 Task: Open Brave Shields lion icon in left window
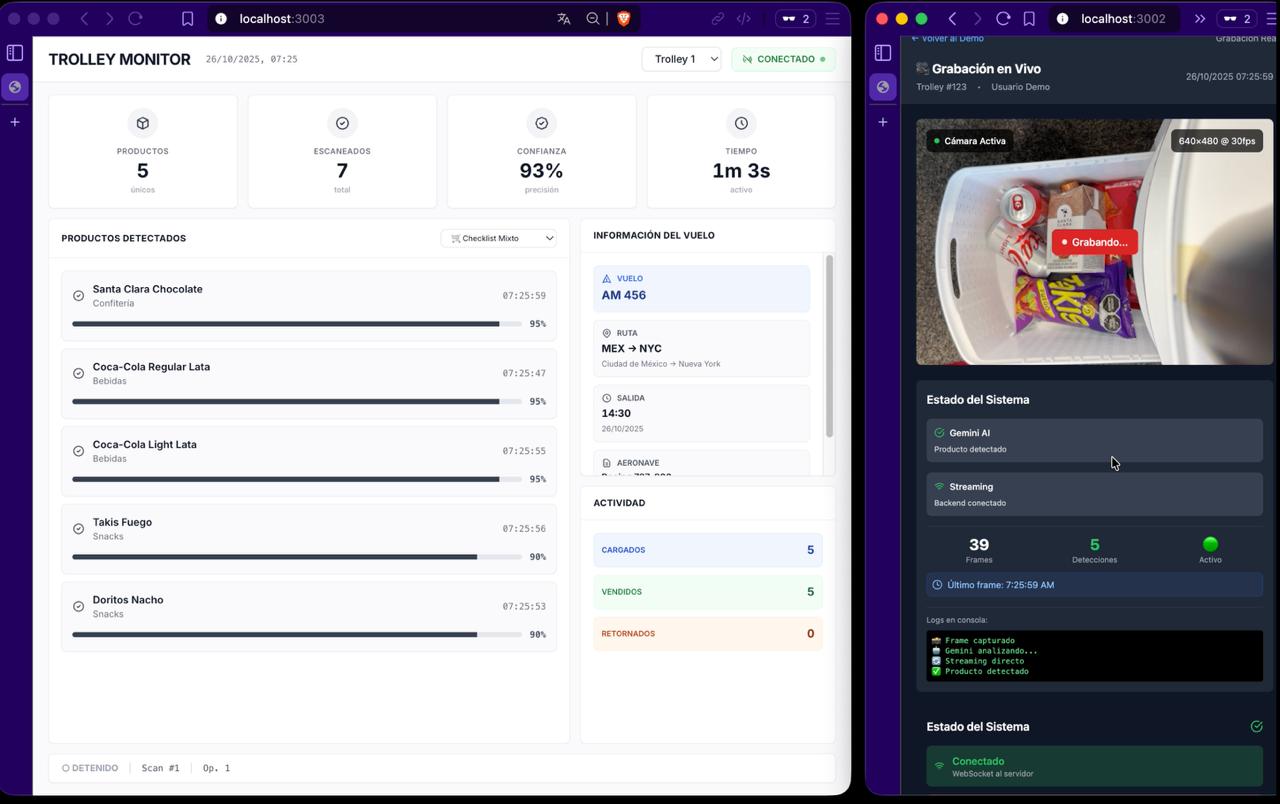(623, 18)
